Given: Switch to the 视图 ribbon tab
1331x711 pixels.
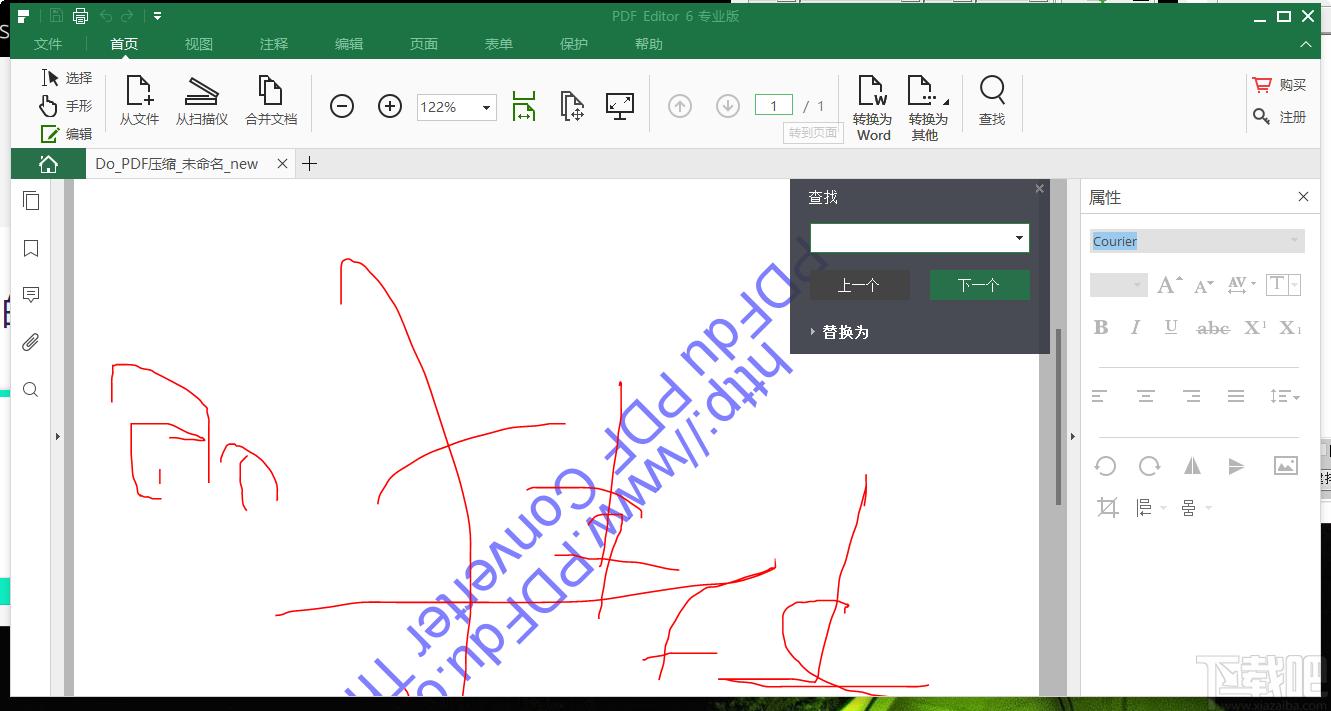Looking at the screenshot, I should coord(199,44).
